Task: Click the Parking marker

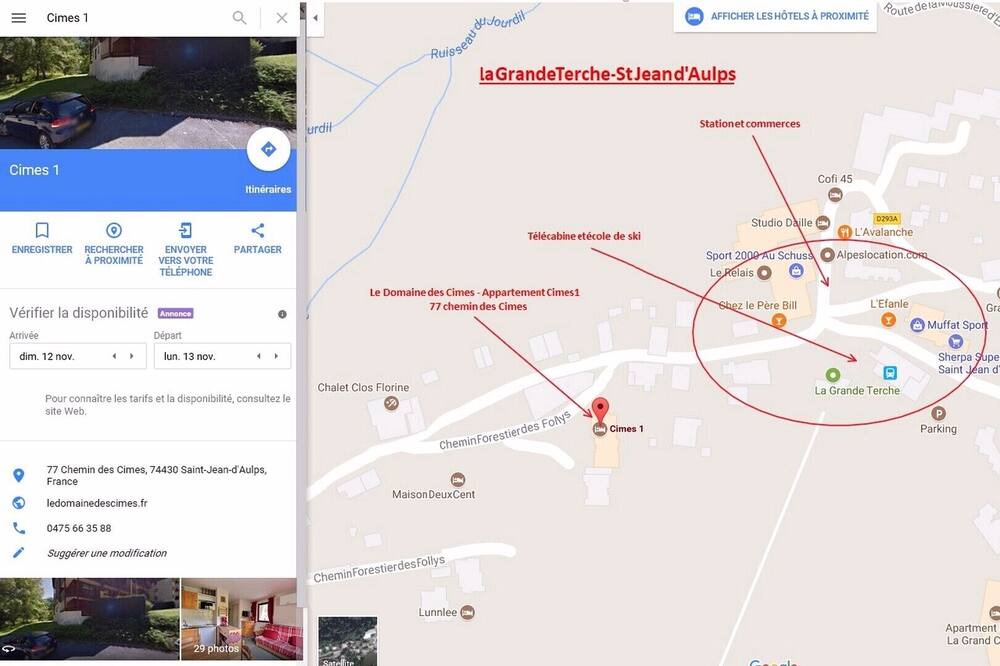Action: [938, 413]
